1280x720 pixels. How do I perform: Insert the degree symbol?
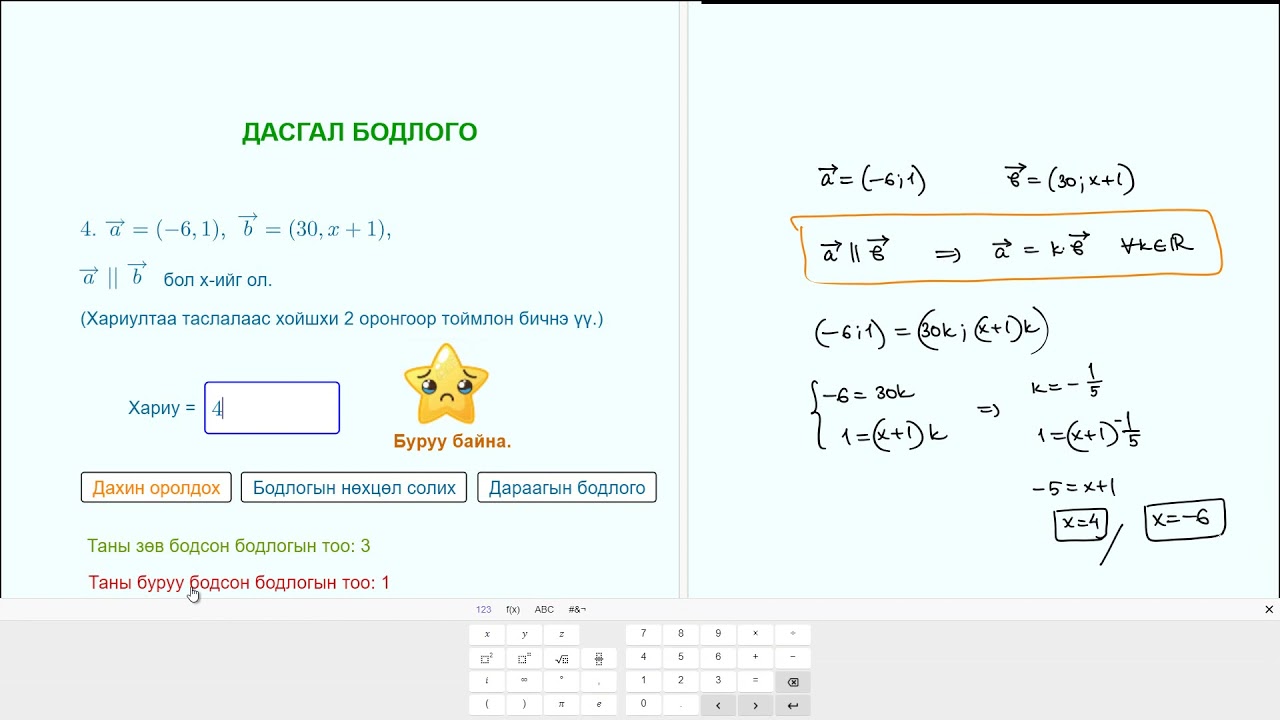(562, 681)
